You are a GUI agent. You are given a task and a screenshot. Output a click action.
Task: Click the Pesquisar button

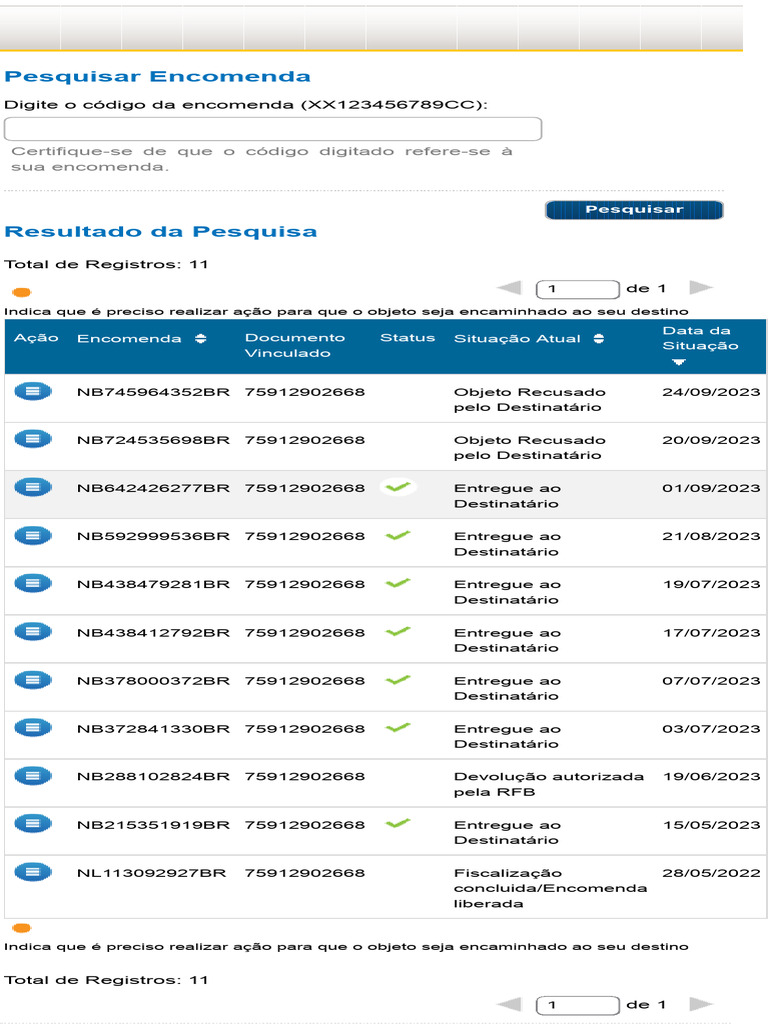coord(634,210)
